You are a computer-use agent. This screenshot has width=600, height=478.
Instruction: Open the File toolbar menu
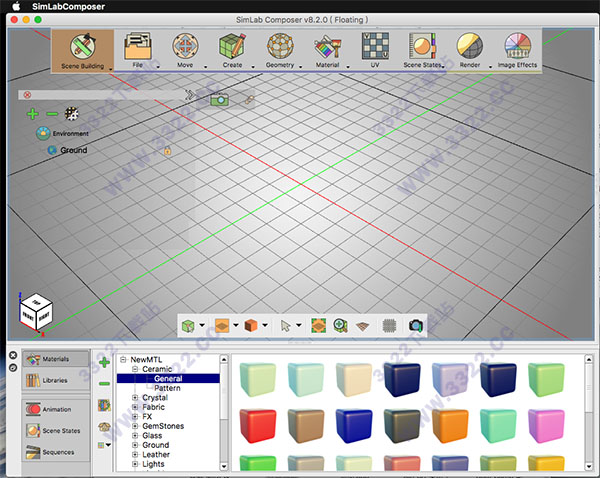(138, 51)
